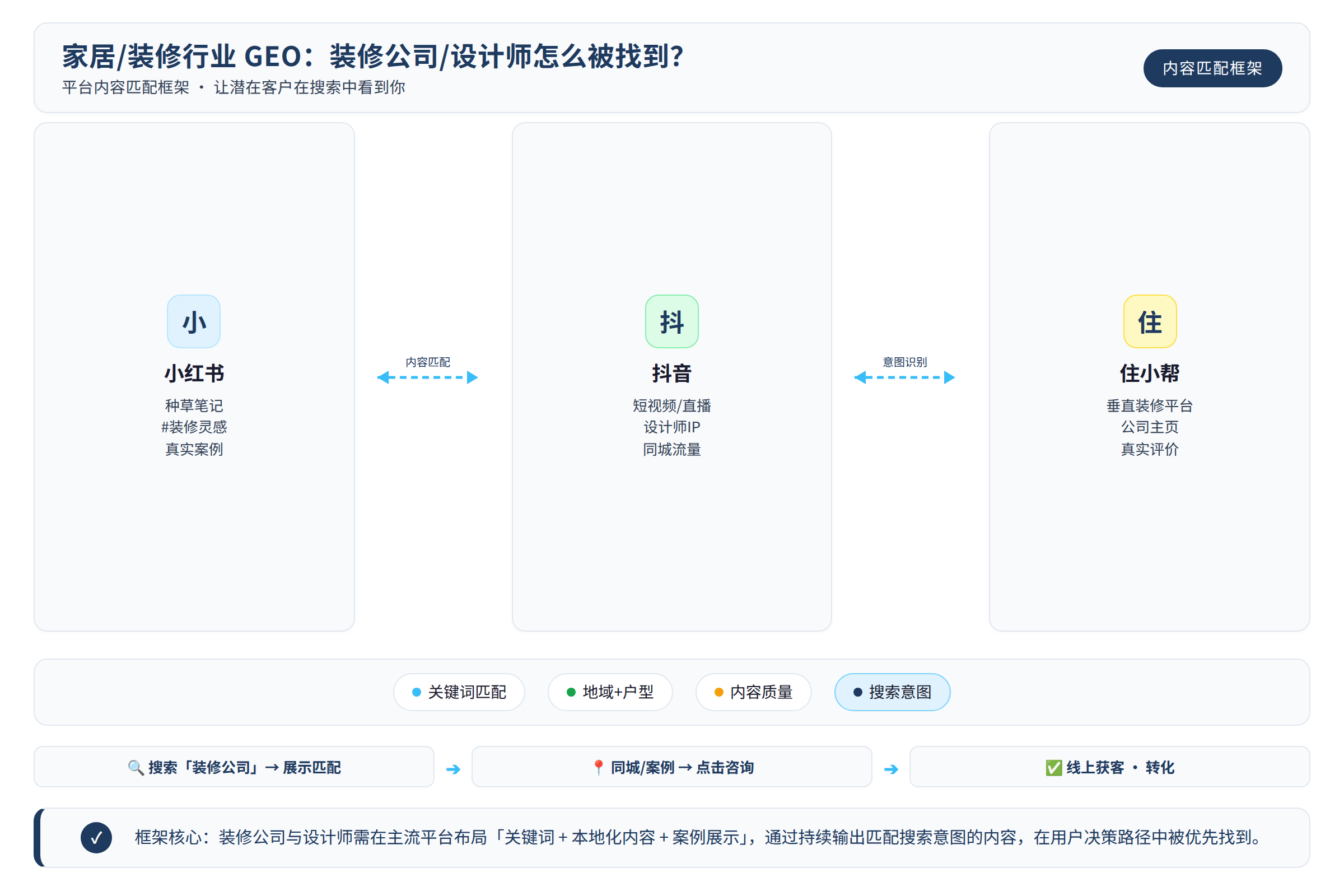This screenshot has width=1344, height=896.
Task: Select the 关键词匹配 tag
Action: click(x=459, y=692)
